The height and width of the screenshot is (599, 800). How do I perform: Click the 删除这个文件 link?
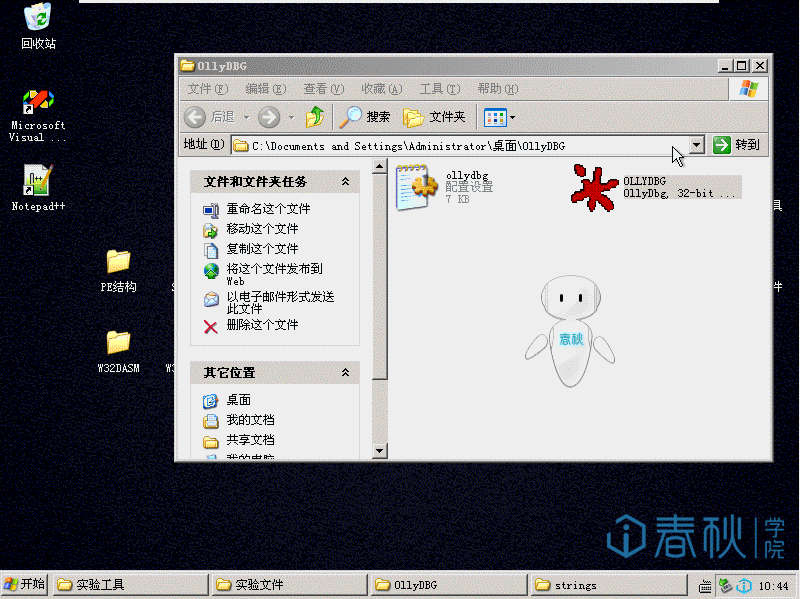[x=261, y=325]
